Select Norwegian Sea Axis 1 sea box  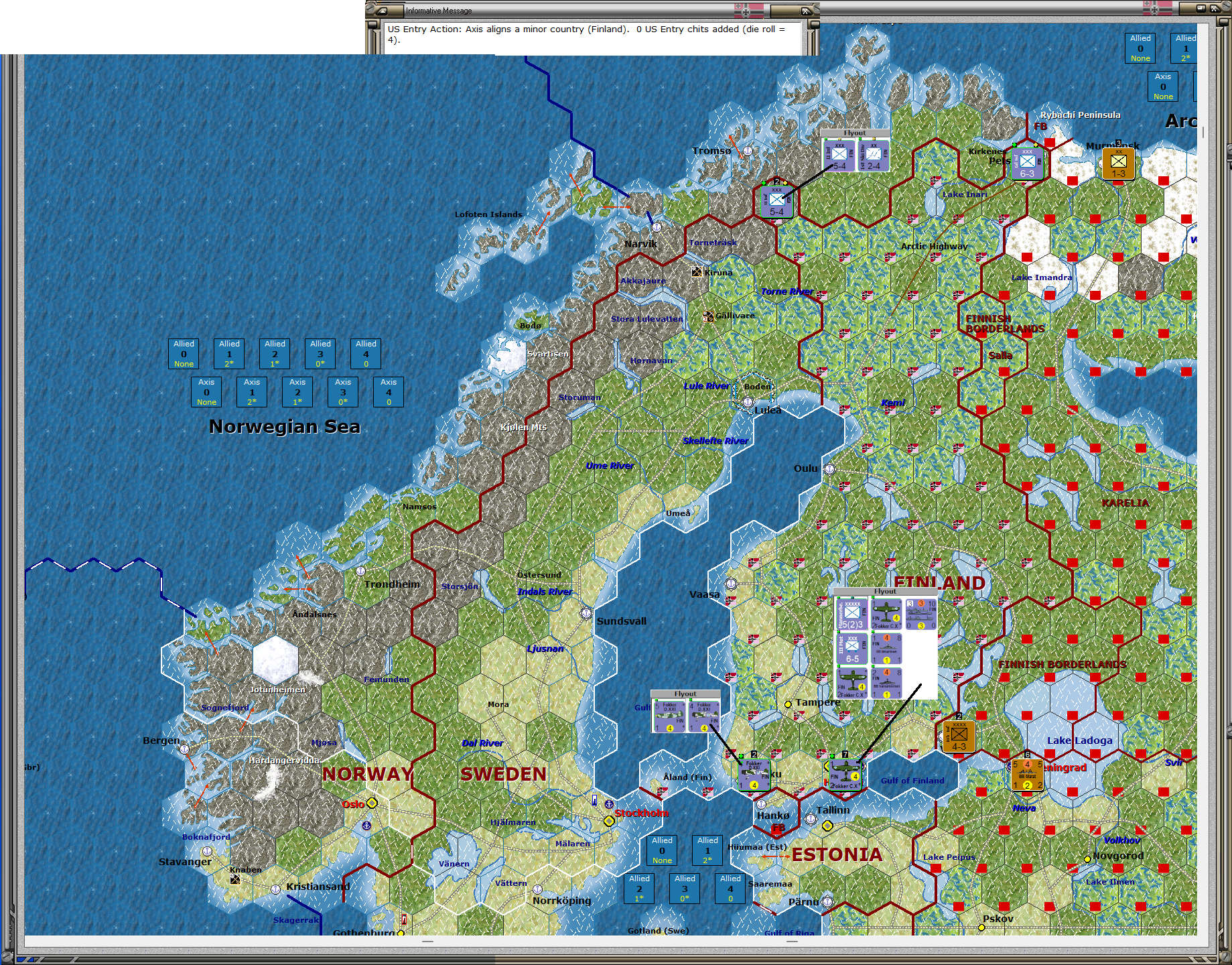[x=252, y=391]
